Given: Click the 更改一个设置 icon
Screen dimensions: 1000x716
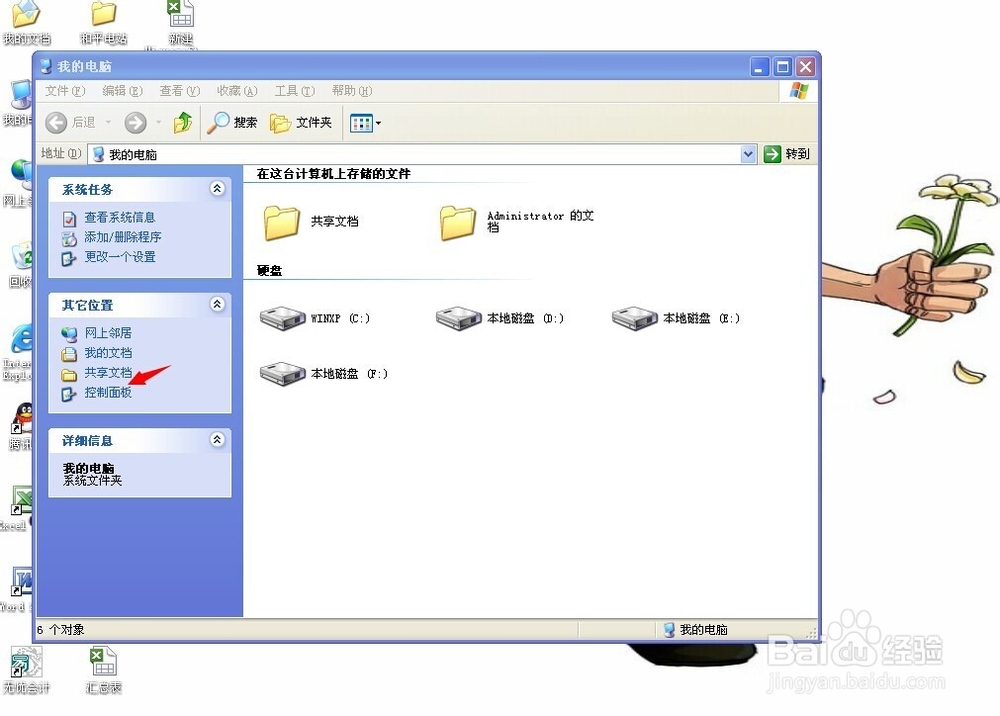Looking at the screenshot, I should click(x=69, y=258).
